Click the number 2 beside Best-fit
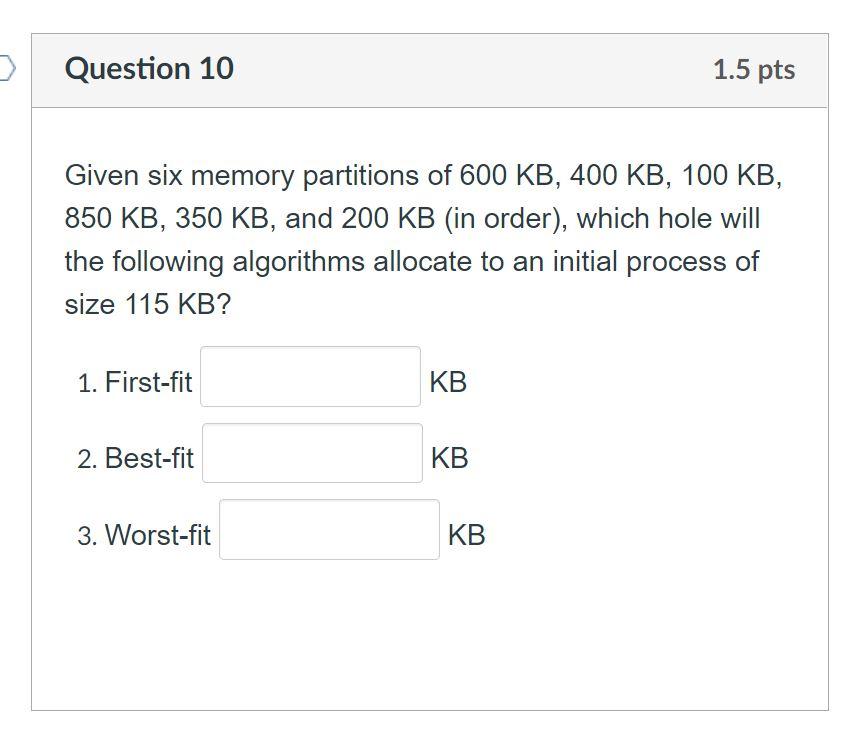 tap(87, 460)
